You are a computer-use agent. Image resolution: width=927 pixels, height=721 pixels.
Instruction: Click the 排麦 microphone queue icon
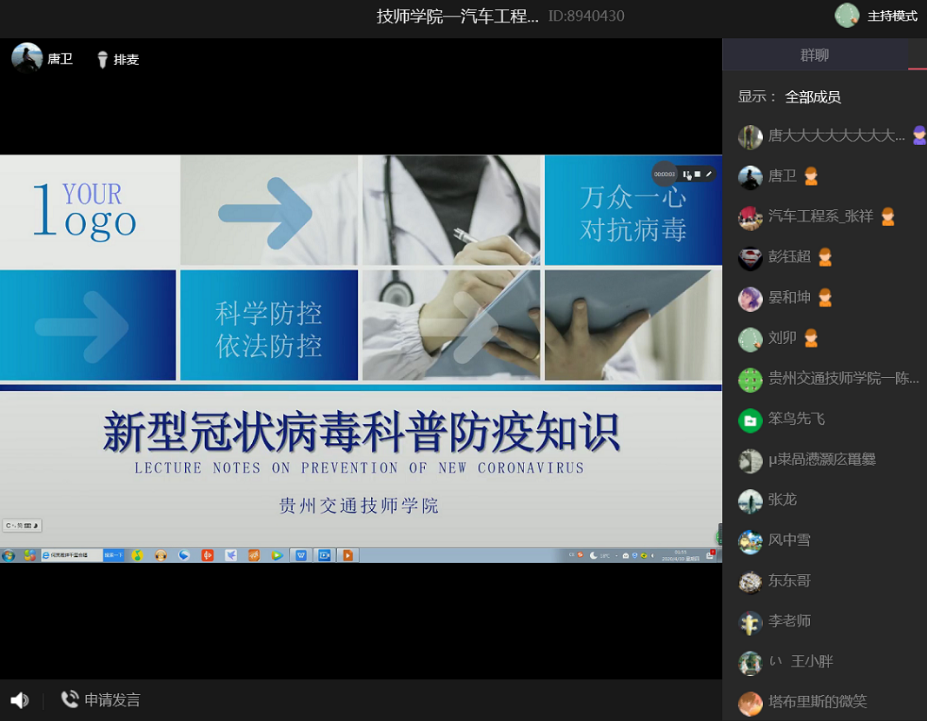point(102,59)
